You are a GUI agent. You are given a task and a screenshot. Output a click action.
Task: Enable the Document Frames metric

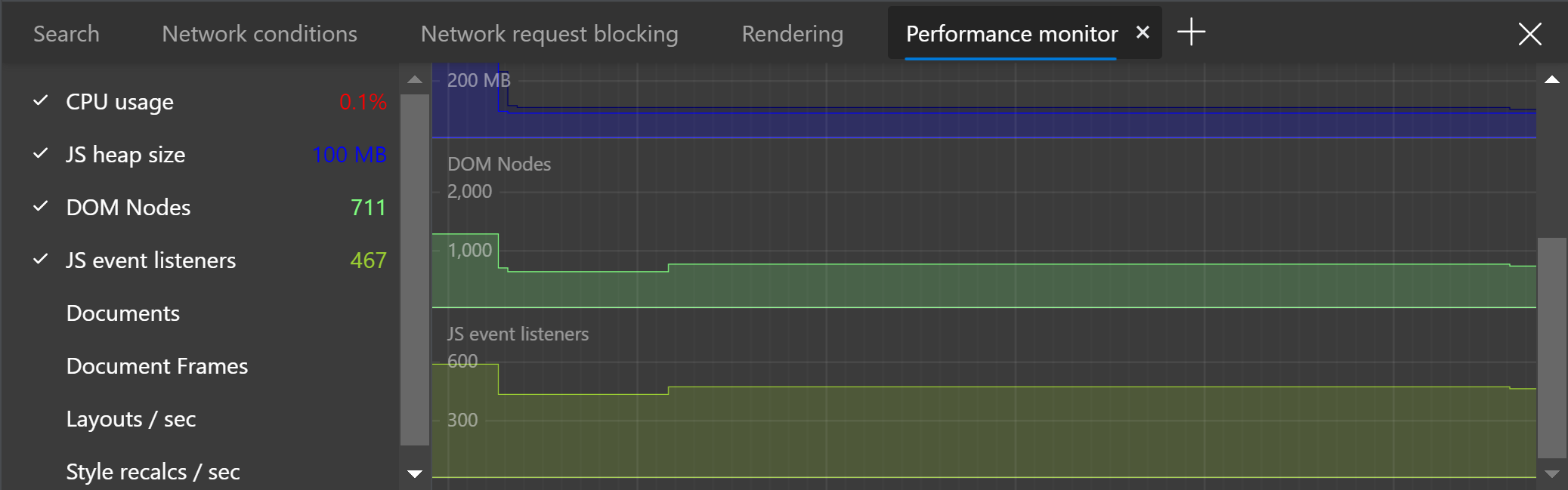[x=157, y=365]
